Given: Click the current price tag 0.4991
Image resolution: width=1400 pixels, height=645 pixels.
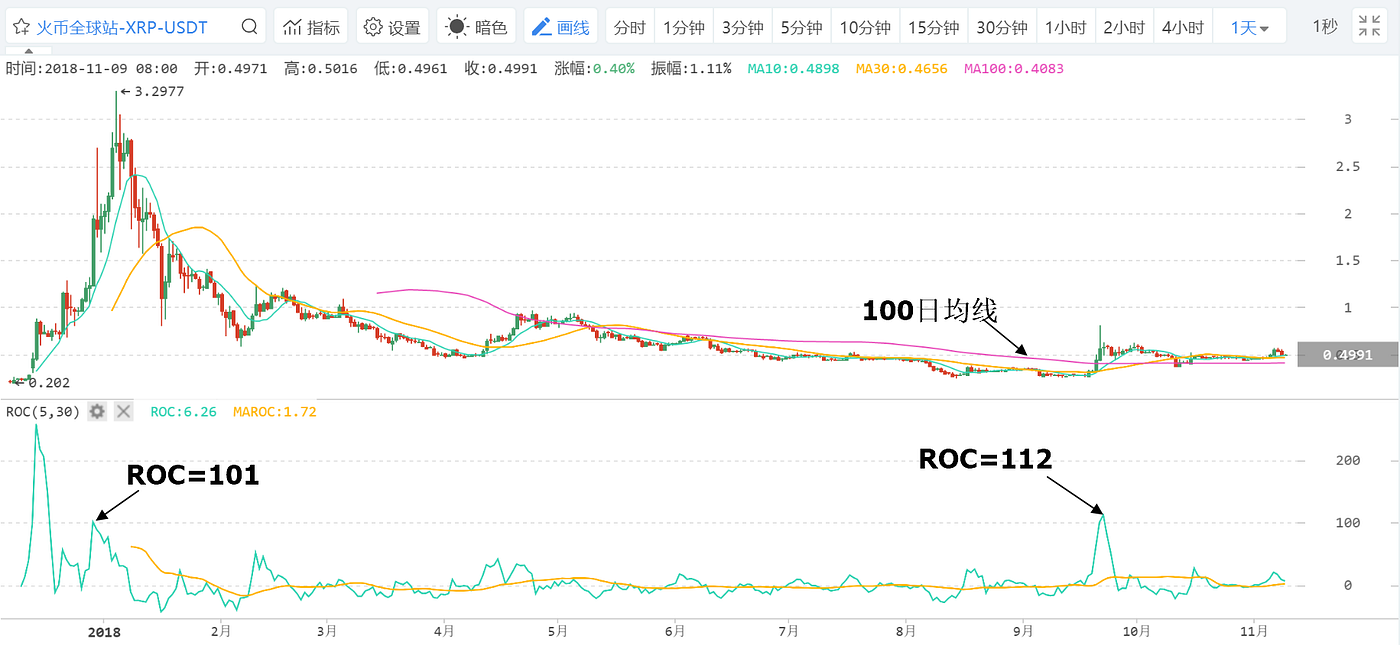Looking at the screenshot, I should pyautogui.click(x=1347, y=354).
